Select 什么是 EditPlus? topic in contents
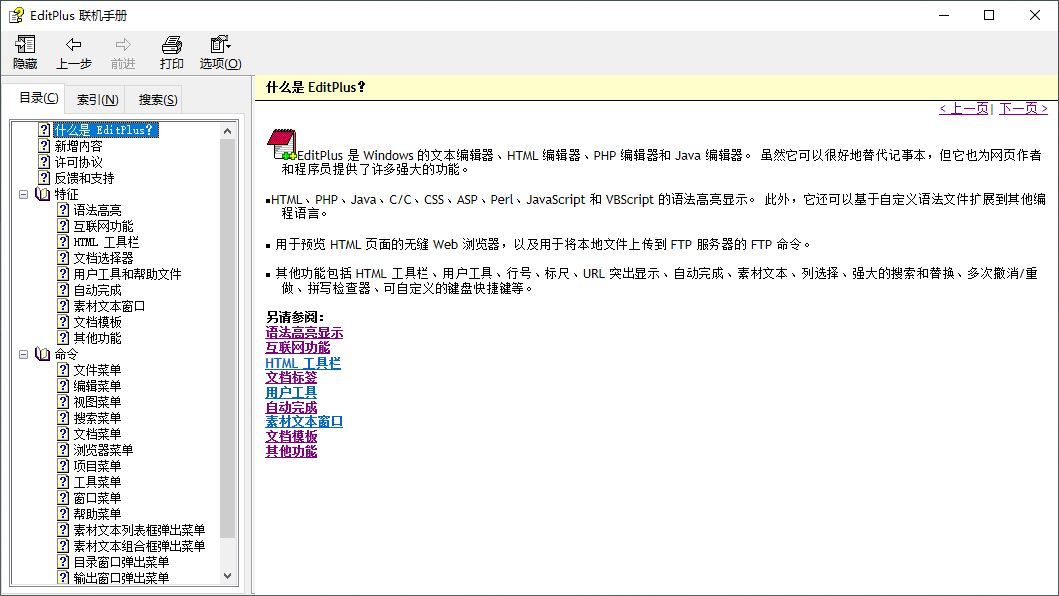 107,129
